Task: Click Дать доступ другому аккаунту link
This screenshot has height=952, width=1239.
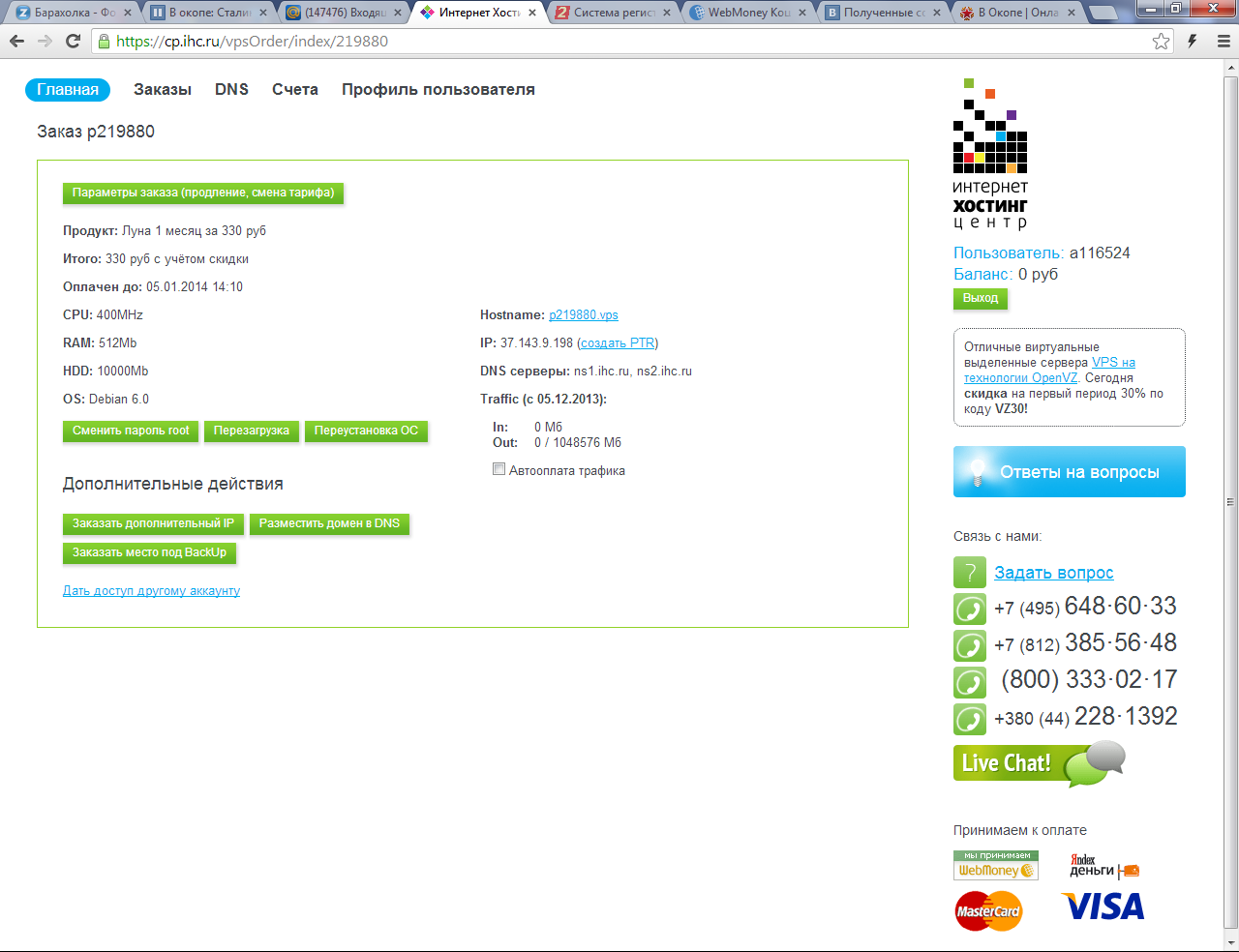Action: (x=151, y=591)
